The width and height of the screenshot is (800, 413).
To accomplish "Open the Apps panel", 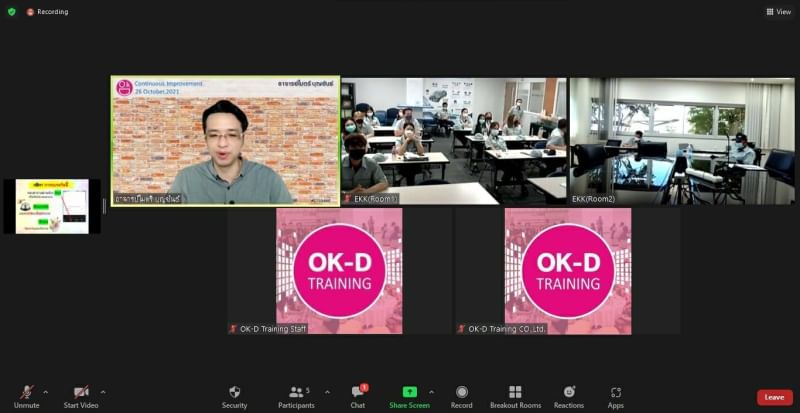I will coord(616,397).
